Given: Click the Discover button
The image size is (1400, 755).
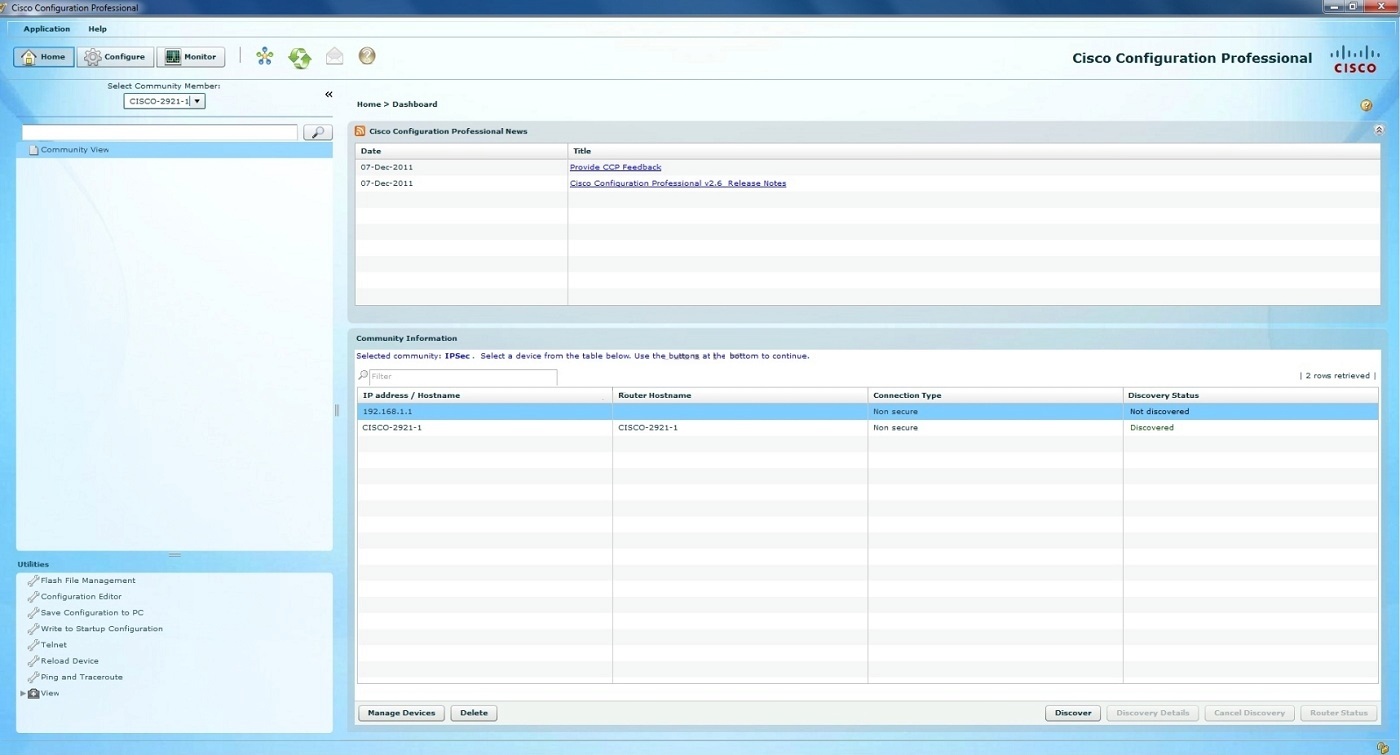Looking at the screenshot, I should pos(1073,713).
